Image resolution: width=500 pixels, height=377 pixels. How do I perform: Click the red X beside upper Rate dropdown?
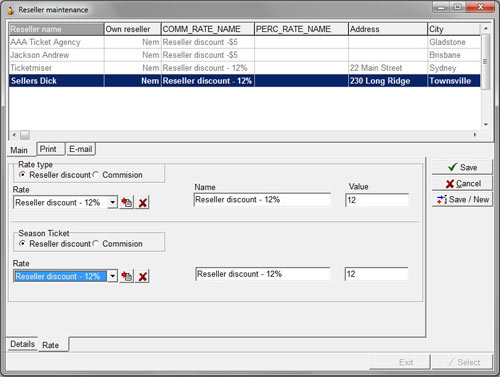(x=143, y=203)
